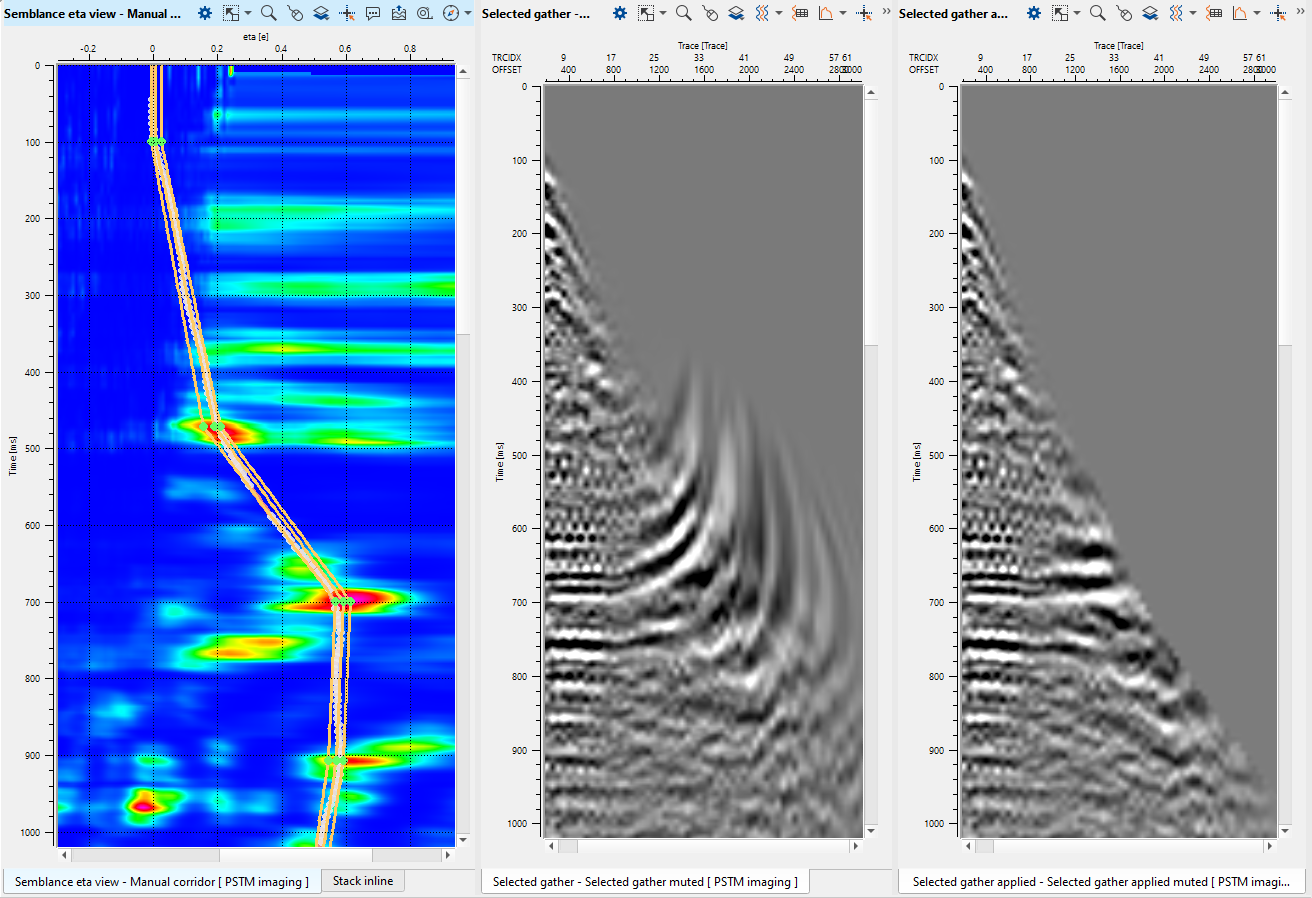Select Semblance eta view Manual corridor tab
The height and width of the screenshot is (898, 1312).
[161, 881]
